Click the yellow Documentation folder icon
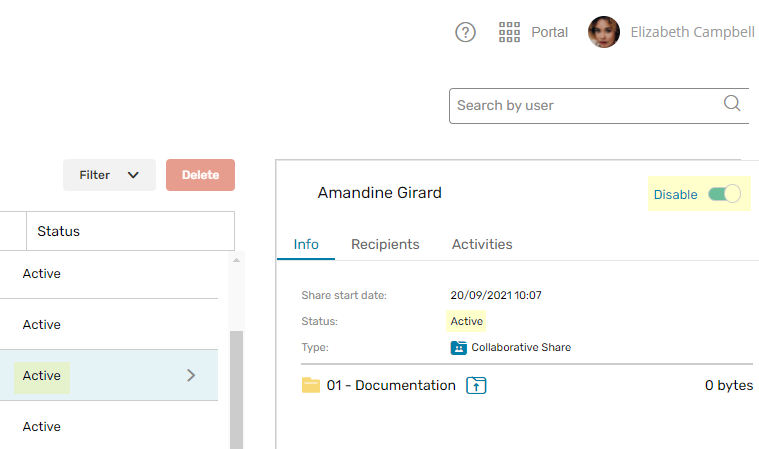Screen dimensions: 759x449 pos(311,385)
